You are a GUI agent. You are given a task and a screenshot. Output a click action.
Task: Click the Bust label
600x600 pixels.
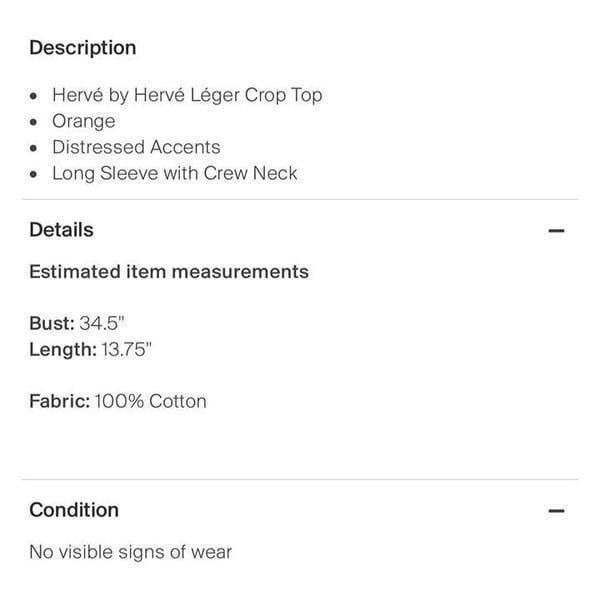pos(52,323)
